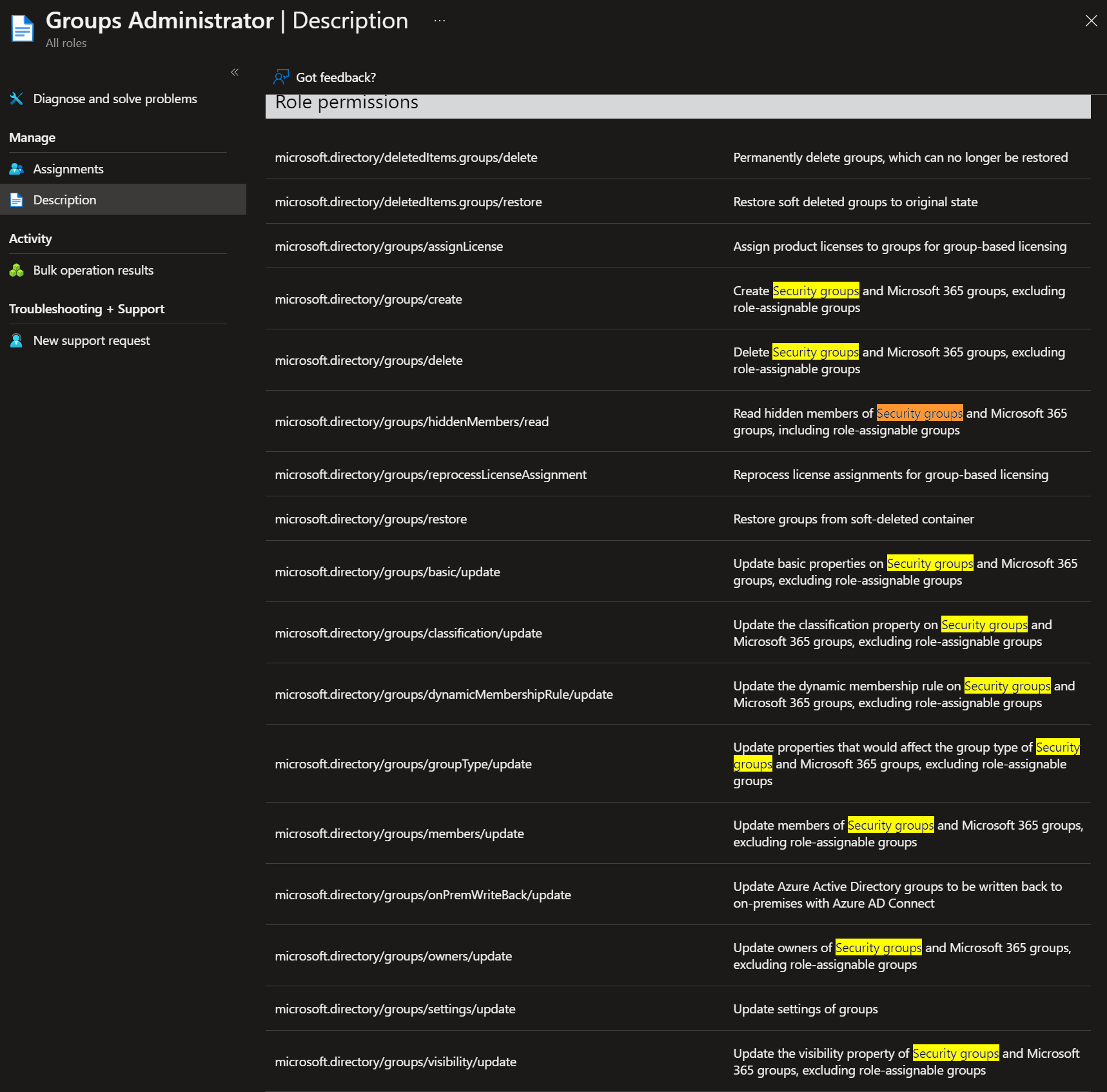Open New support request under Troubleshooting
This screenshot has height=1092, width=1107.
pyautogui.click(x=92, y=340)
